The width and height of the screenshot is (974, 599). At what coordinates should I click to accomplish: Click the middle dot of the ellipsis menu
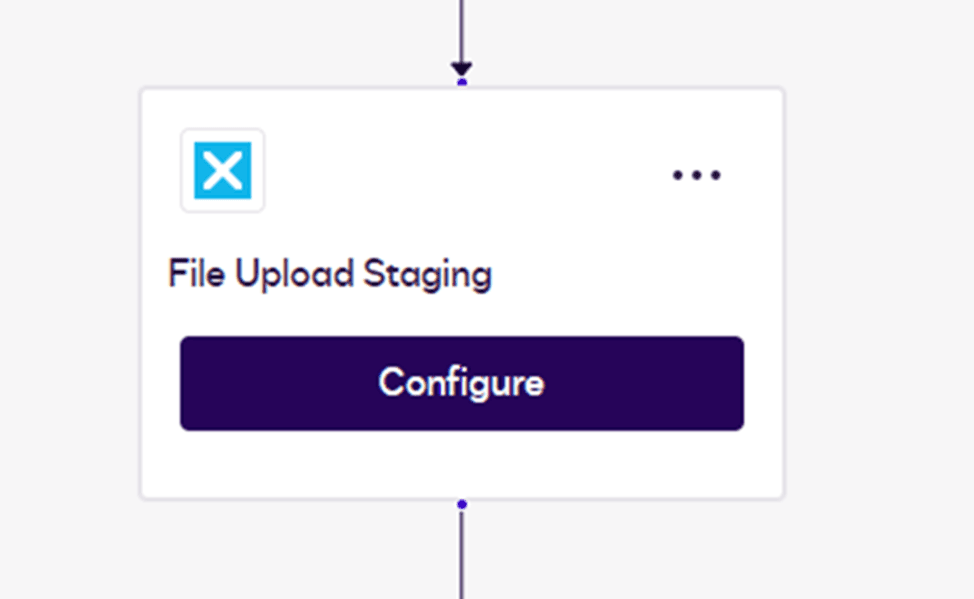pyautogui.click(x=696, y=176)
